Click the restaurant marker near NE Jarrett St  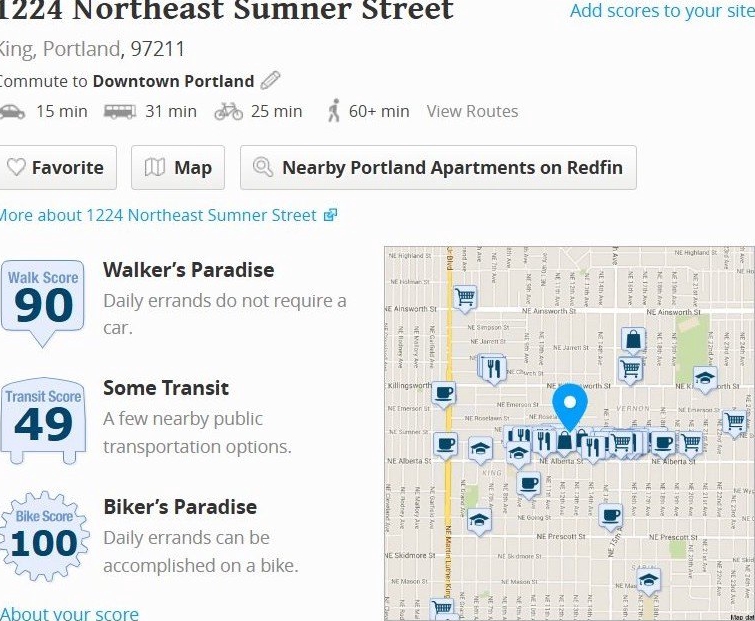tap(492, 369)
